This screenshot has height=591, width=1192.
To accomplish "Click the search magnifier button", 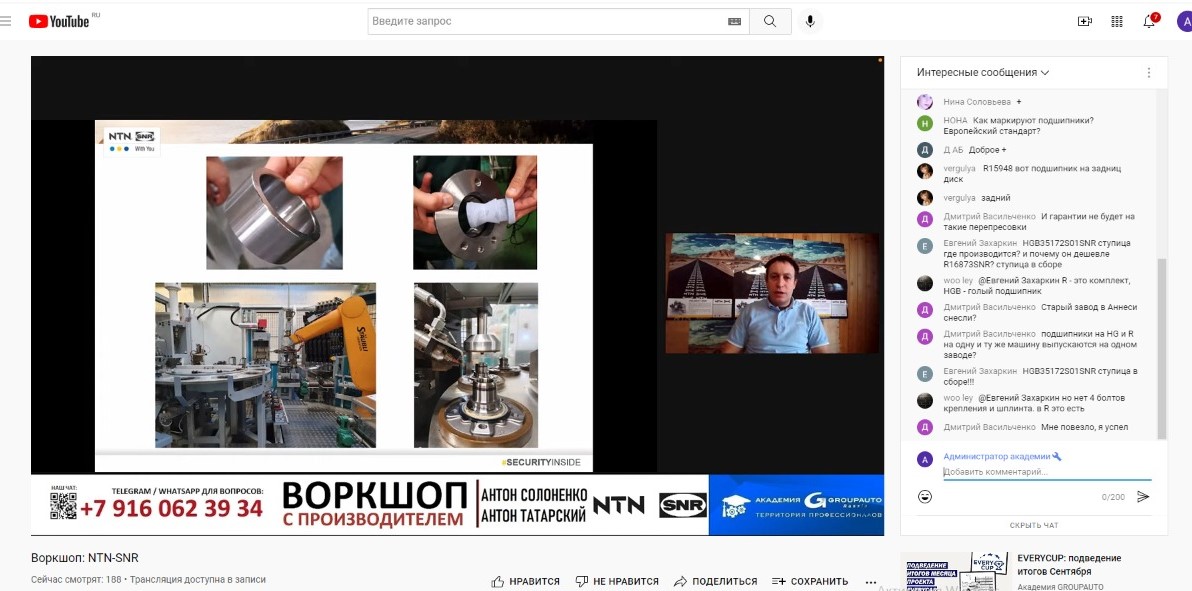I will [x=770, y=21].
